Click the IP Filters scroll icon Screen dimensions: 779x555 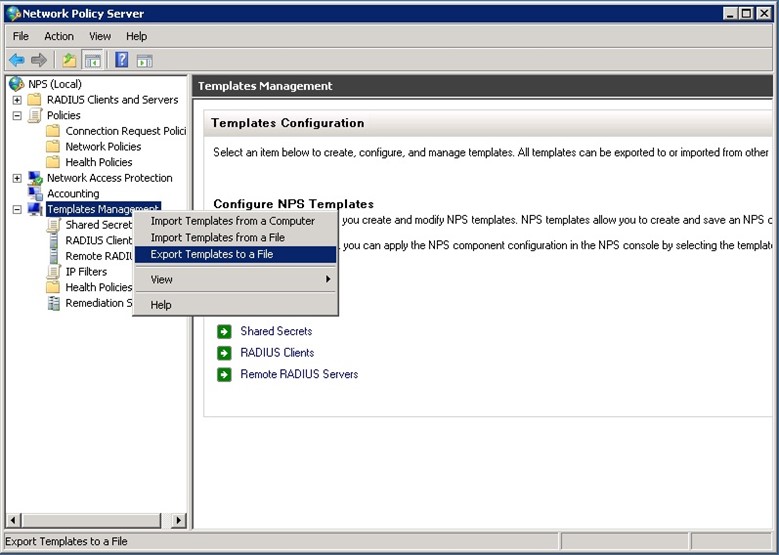53,272
